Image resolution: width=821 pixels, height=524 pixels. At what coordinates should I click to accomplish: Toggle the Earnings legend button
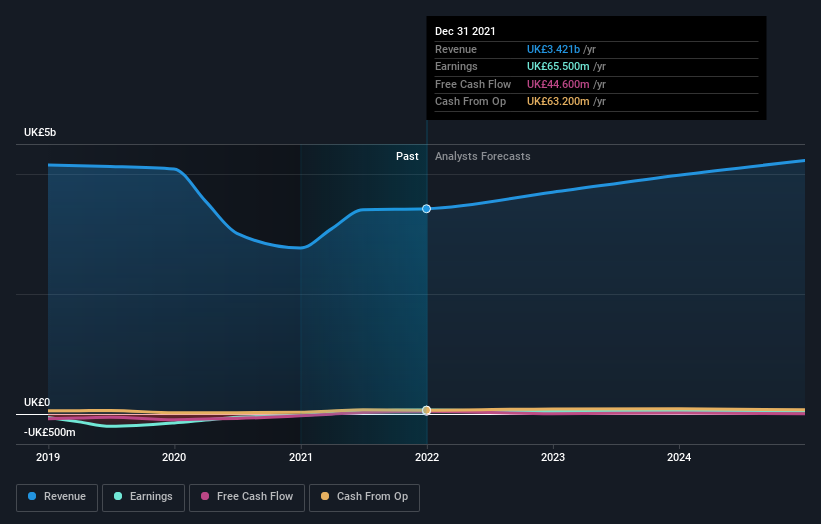(x=143, y=497)
